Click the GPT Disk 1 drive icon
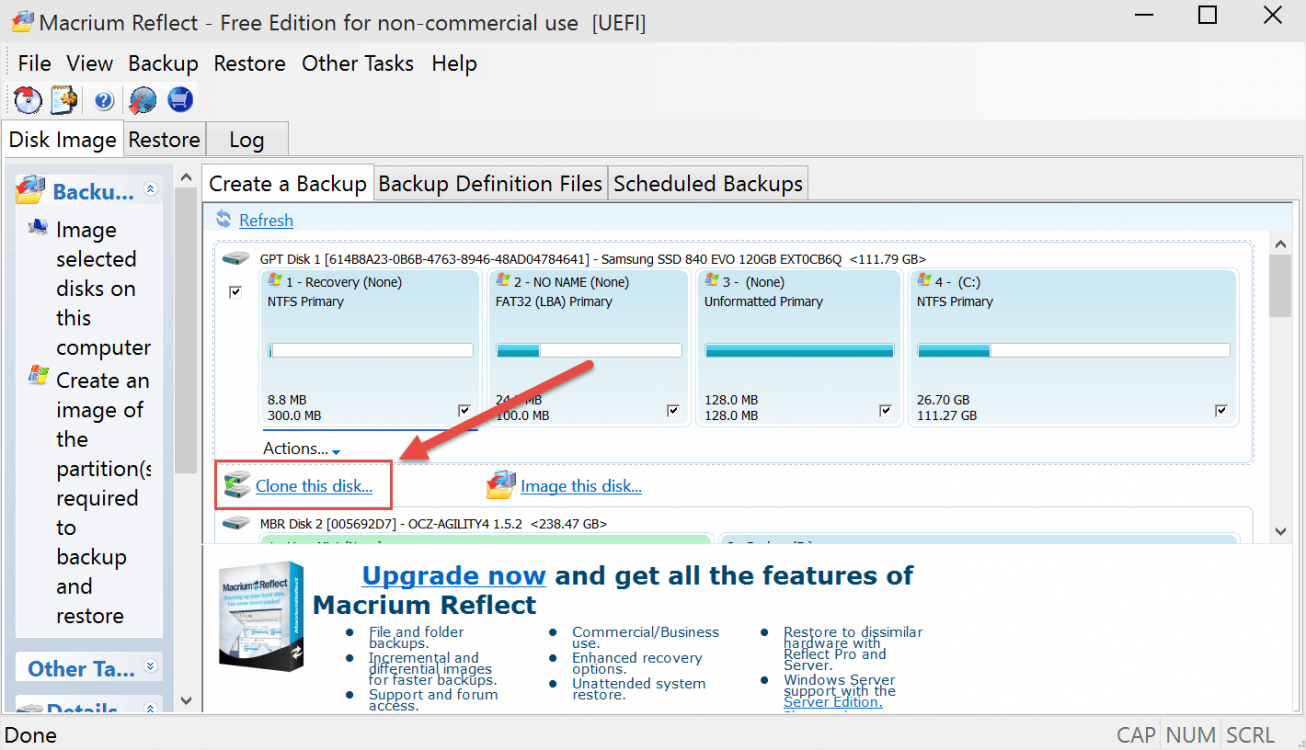Image resolution: width=1306 pixels, height=750 pixels. tap(236, 259)
